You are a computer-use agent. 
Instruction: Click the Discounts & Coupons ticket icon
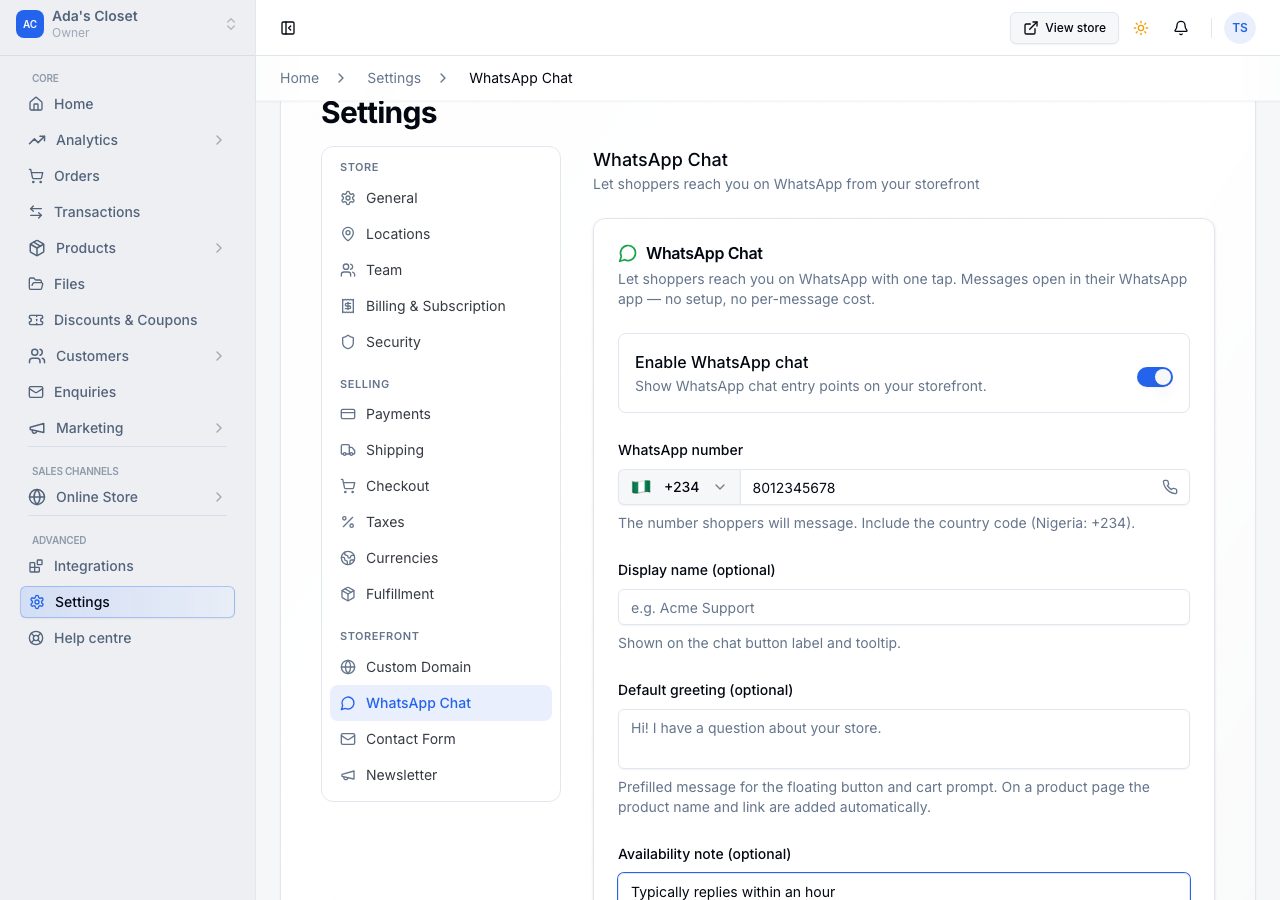(36, 320)
